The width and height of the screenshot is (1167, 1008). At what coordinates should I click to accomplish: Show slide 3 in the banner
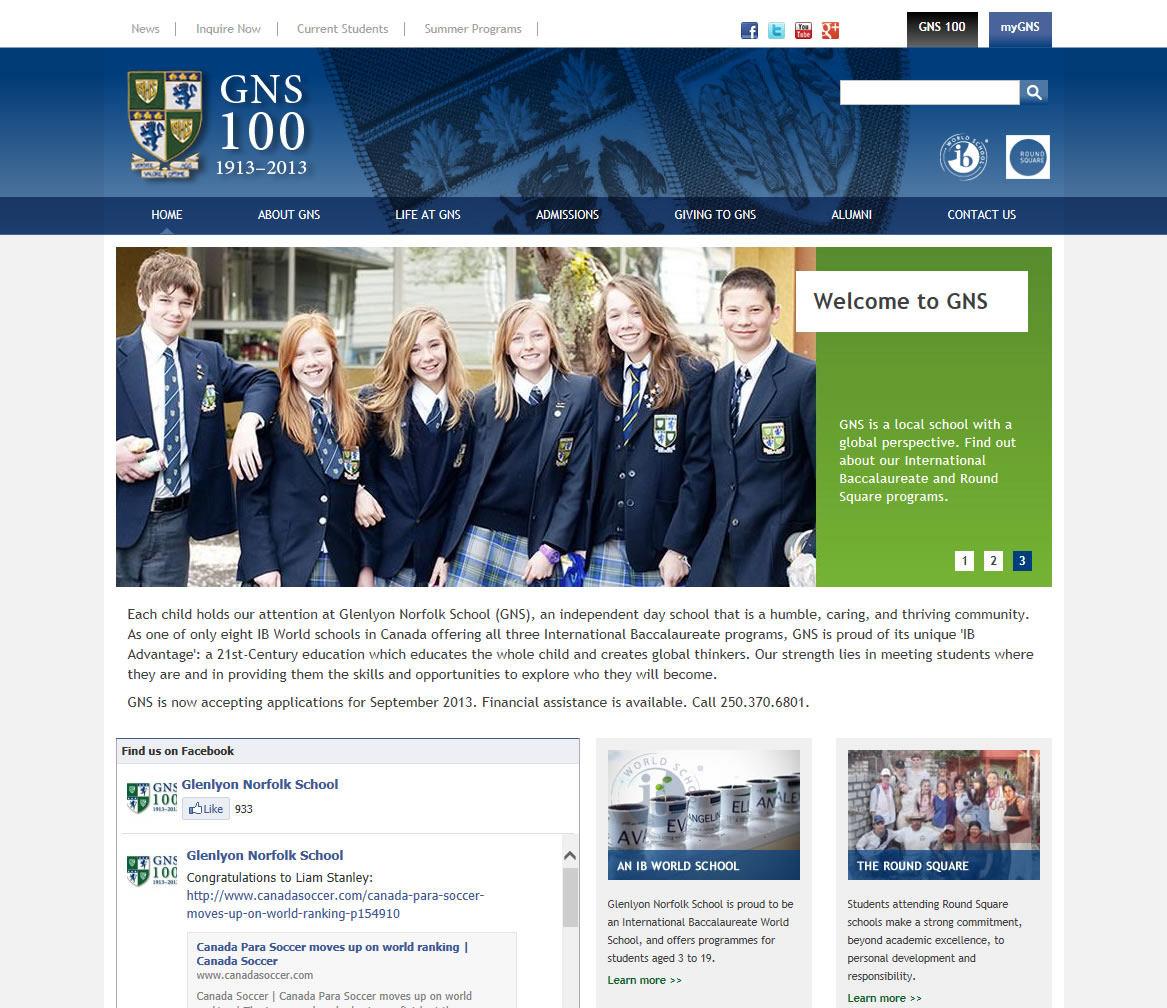tap(1022, 561)
